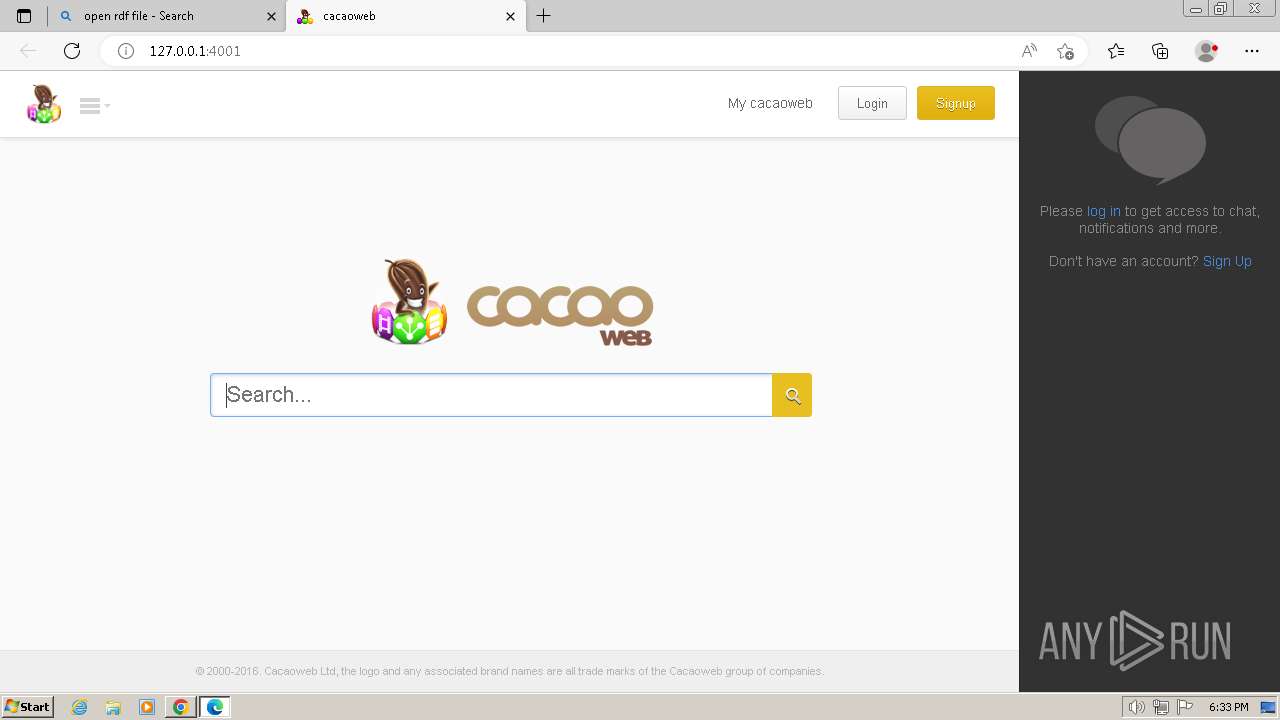1280x720 pixels.
Task: Open the tab actions menu icon
Action: pyautogui.click(x=24, y=16)
